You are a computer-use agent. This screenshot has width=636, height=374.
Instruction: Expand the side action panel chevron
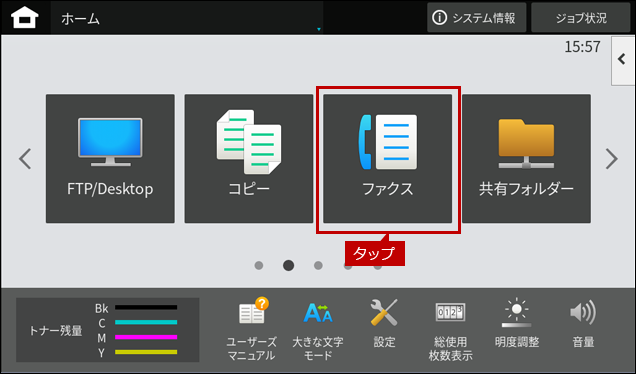623,60
